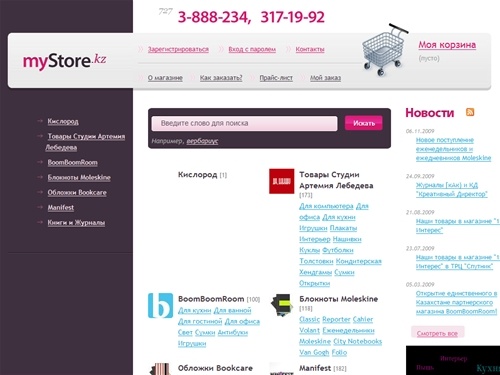This screenshot has height=375, width=500.
Task: Select Обложки Bookcare in the sidebar
Action: pos(77,192)
